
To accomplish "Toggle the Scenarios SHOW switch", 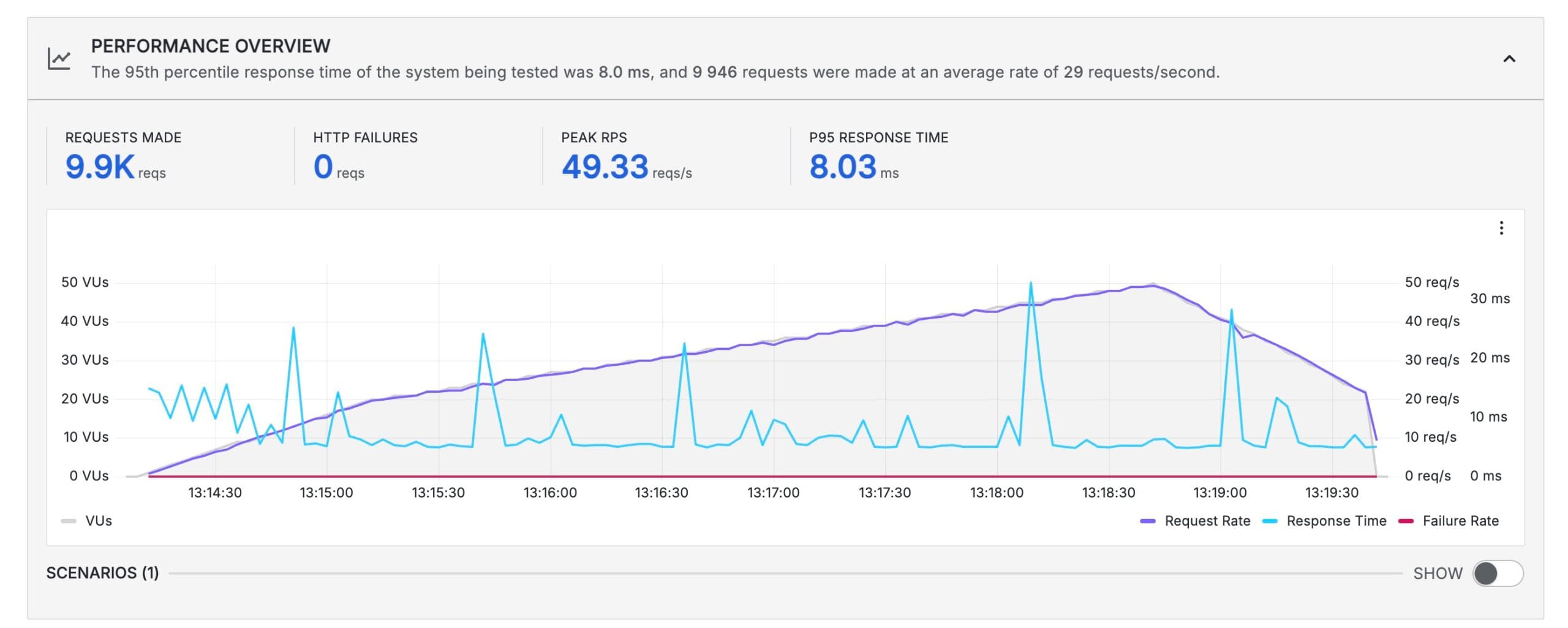I will coord(1497,573).
